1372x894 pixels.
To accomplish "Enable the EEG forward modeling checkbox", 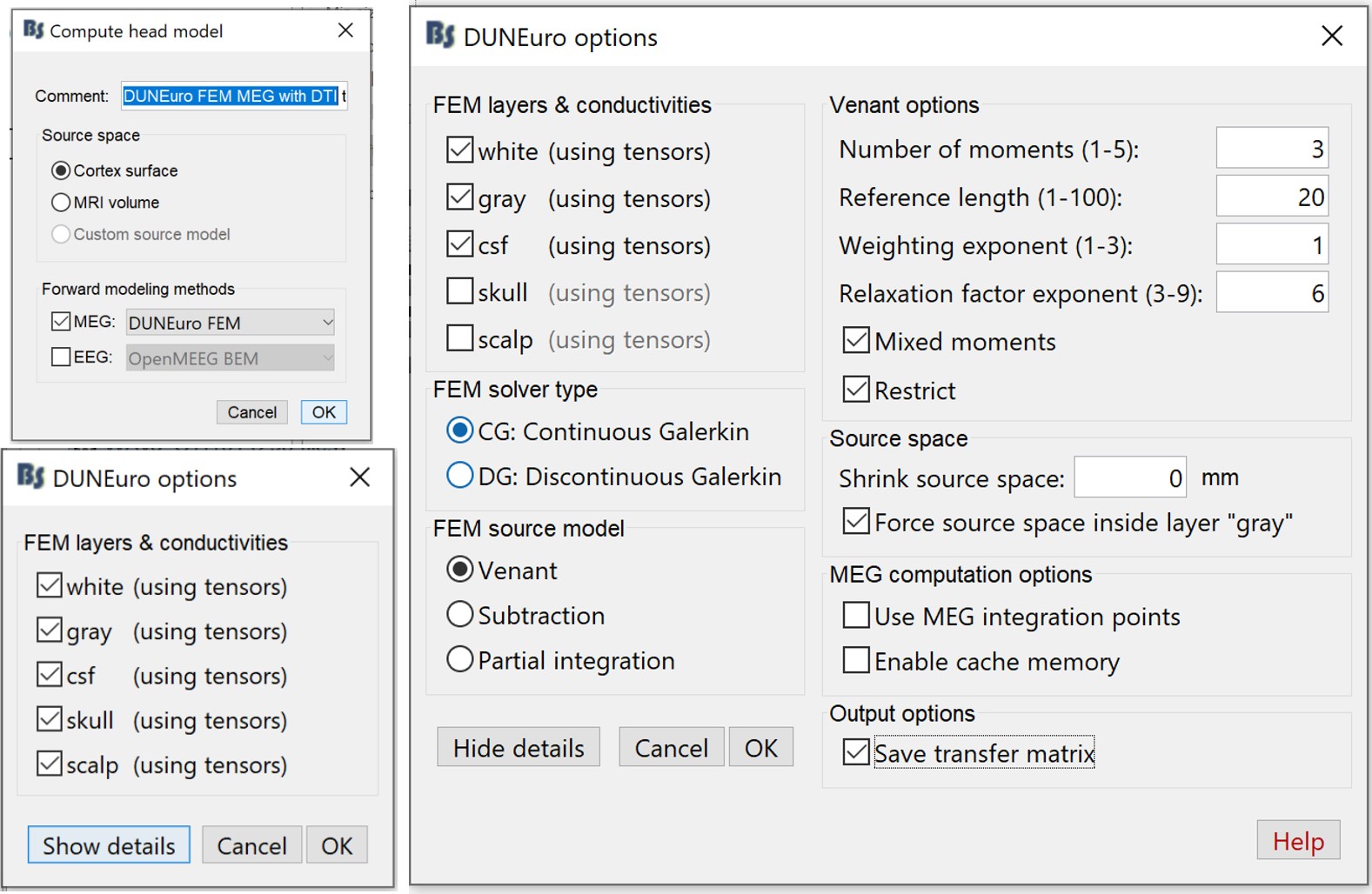I will pos(61,357).
